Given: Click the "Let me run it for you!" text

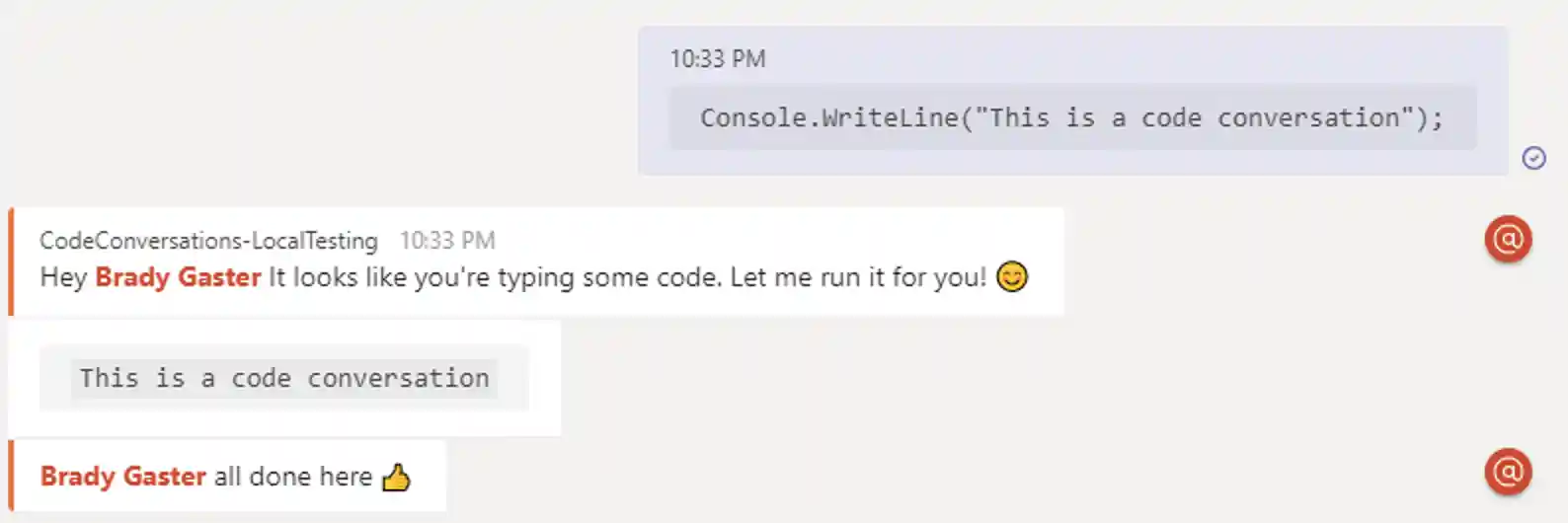Looking at the screenshot, I should coord(858,277).
